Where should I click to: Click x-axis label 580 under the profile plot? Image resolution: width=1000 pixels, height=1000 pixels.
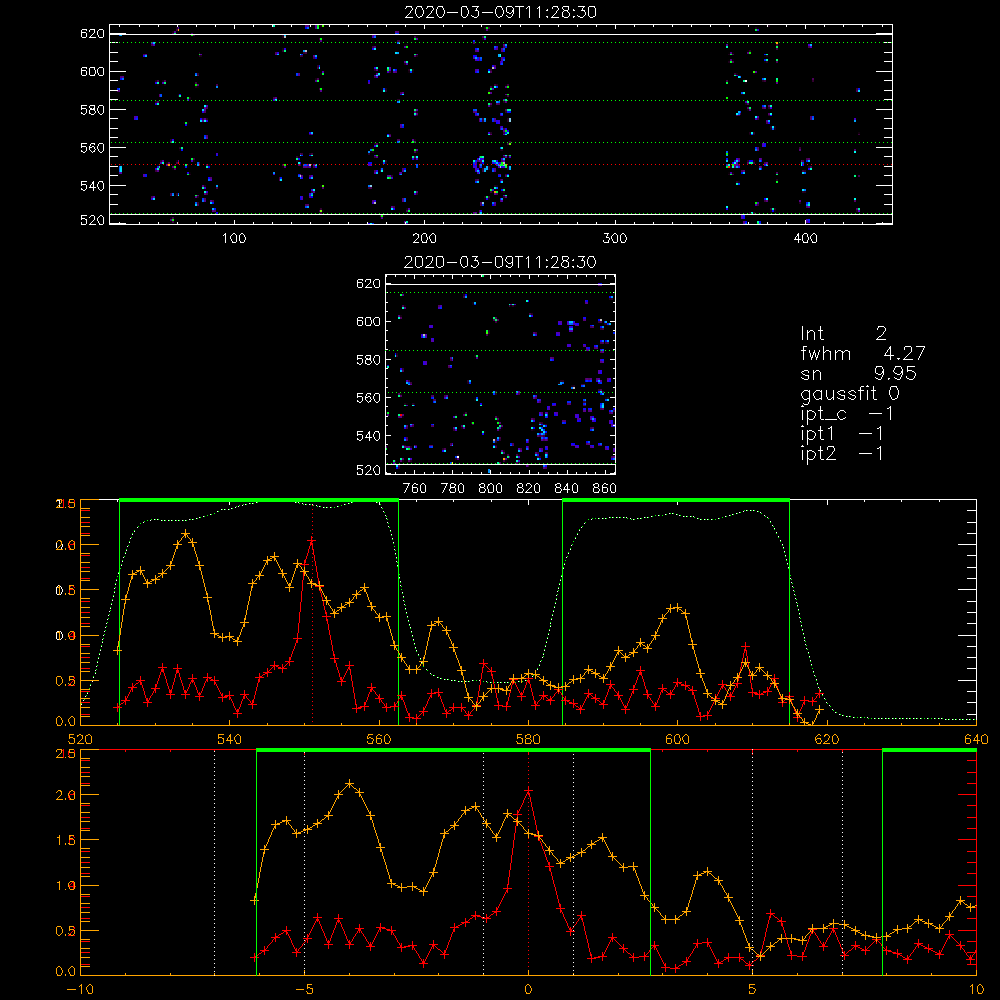pos(528,739)
